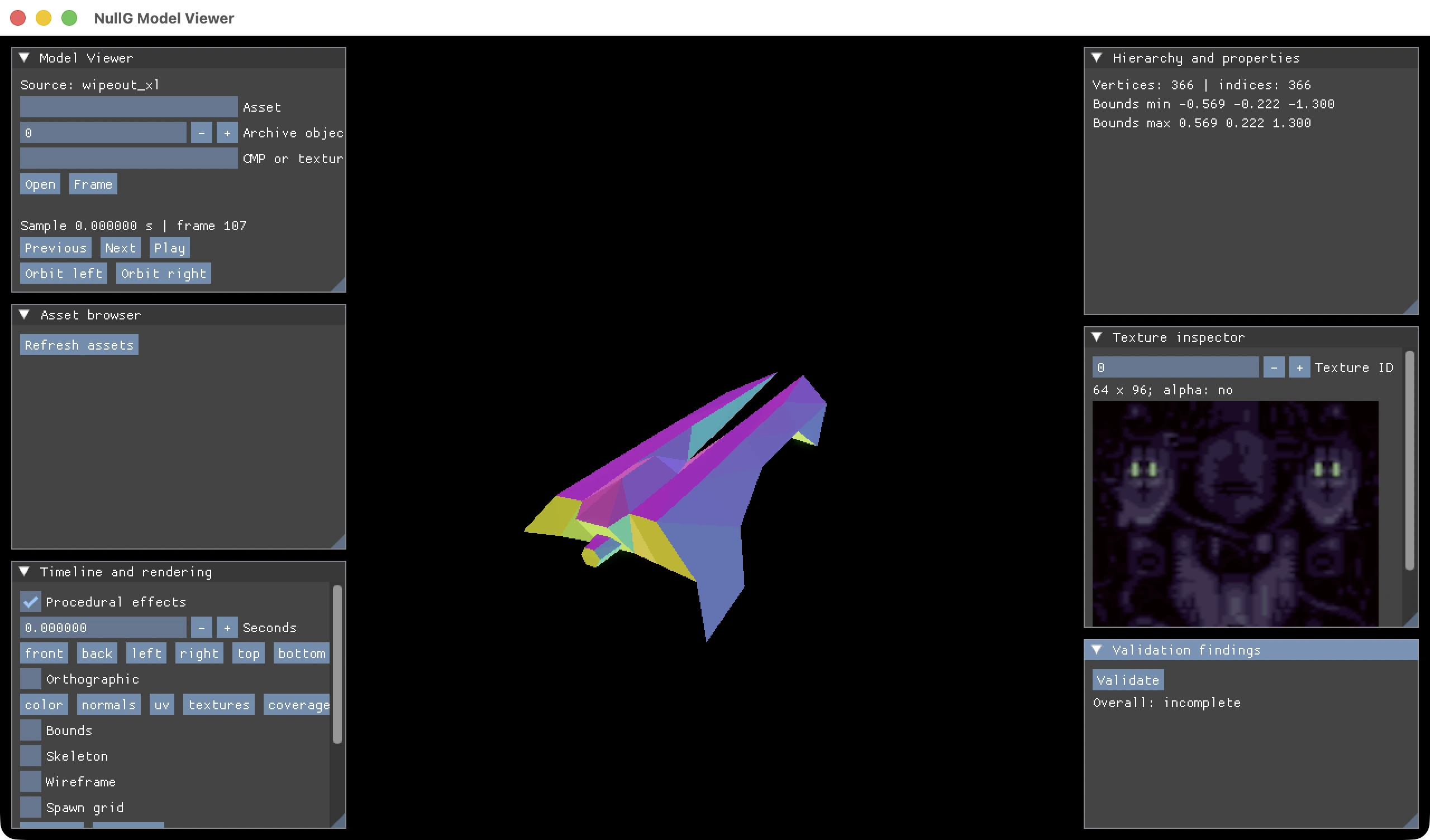
Task: Decrease the Seconds value
Action: pyautogui.click(x=202, y=628)
